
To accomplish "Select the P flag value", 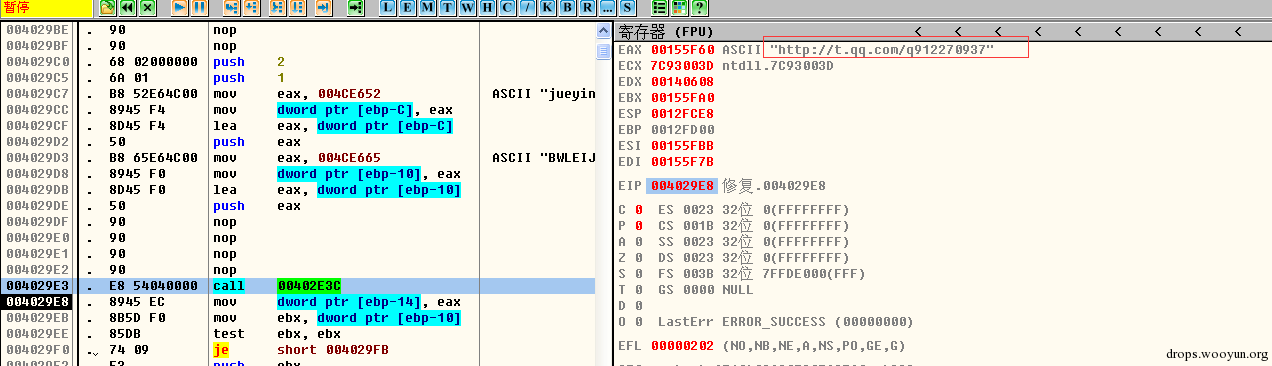I will 639,226.
